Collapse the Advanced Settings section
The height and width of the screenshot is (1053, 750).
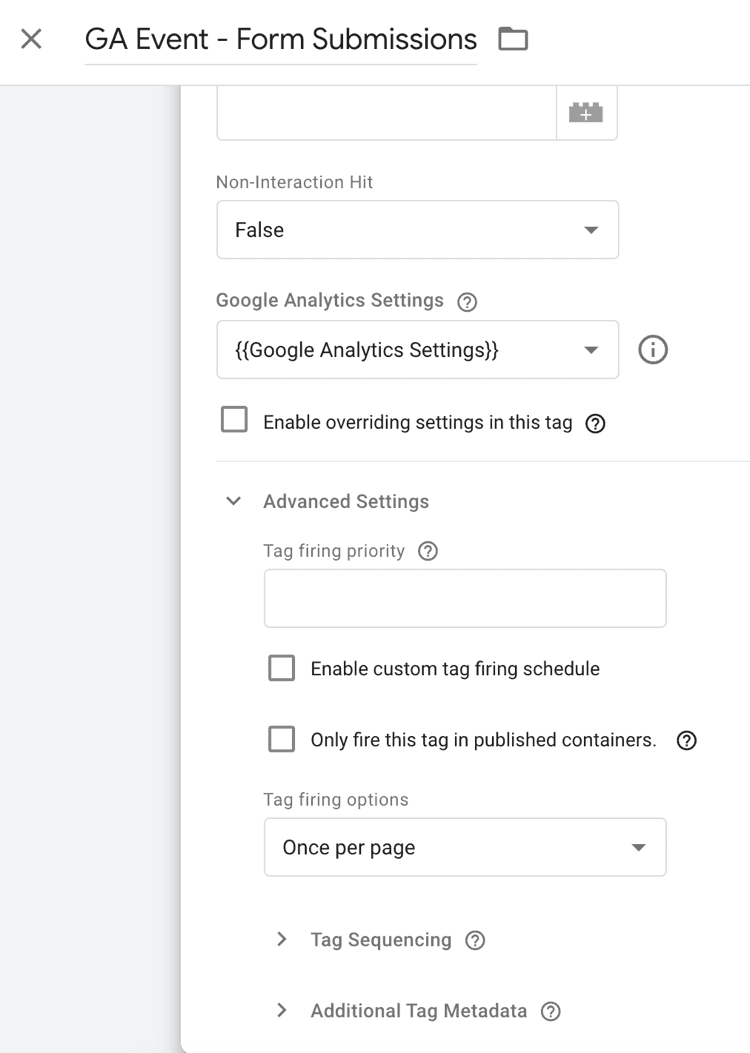click(x=233, y=500)
